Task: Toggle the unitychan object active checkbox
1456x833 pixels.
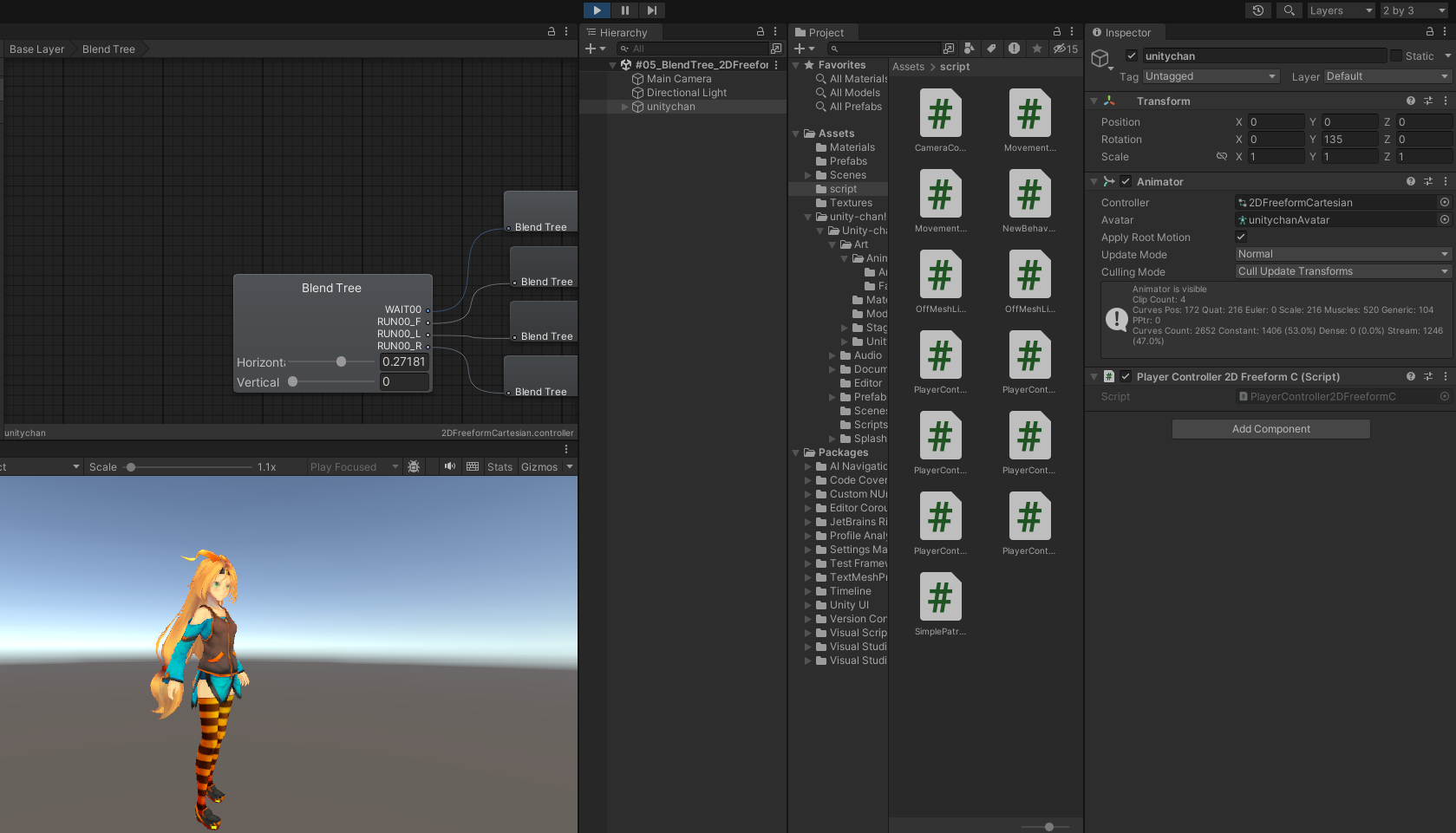Action: coord(1132,55)
